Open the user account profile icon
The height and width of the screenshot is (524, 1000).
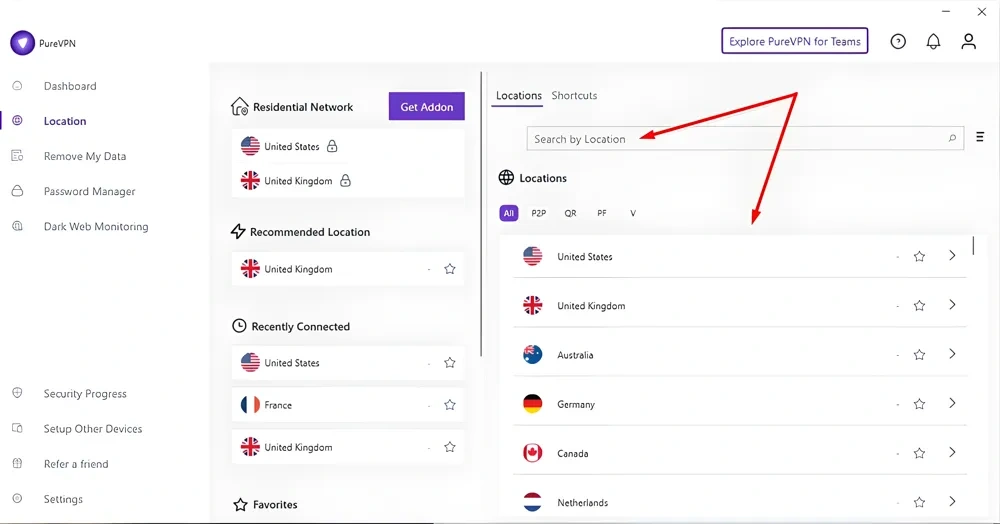click(968, 41)
